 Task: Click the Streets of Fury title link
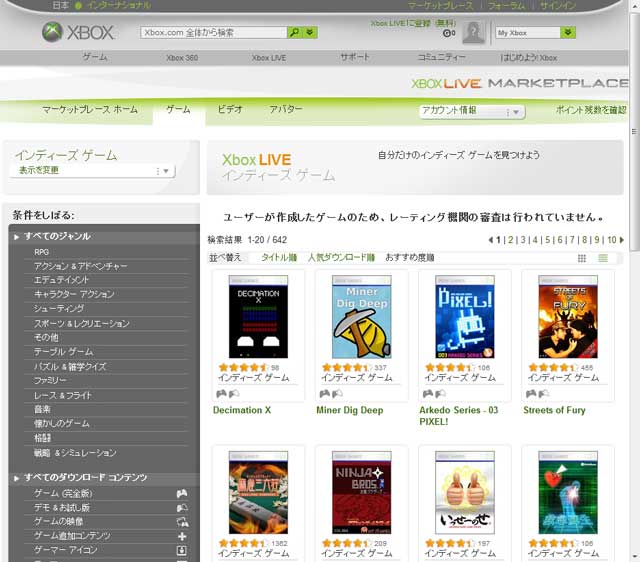pyautogui.click(x=554, y=410)
